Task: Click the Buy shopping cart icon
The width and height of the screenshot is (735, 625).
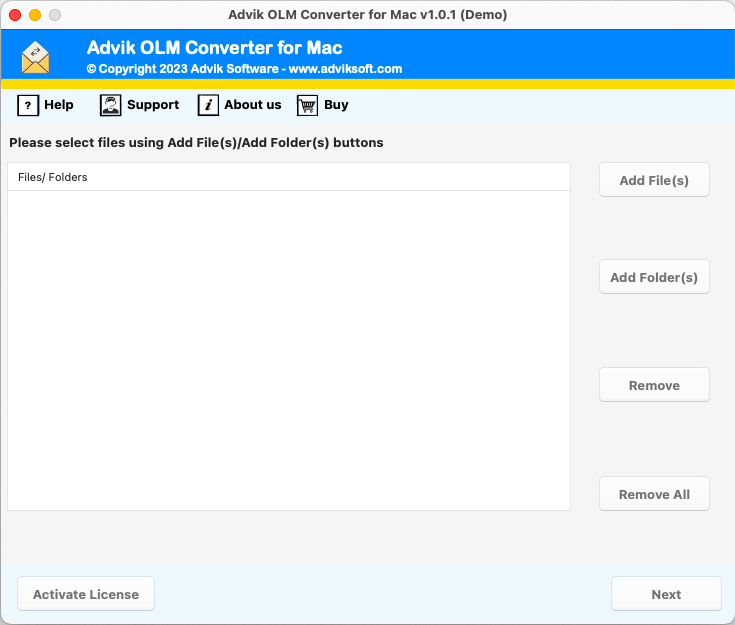Action: [x=307, y=105]
